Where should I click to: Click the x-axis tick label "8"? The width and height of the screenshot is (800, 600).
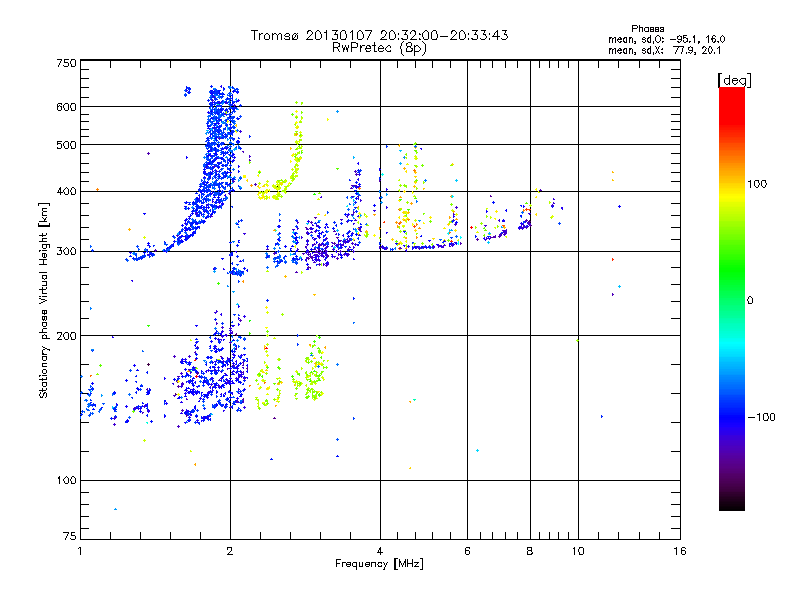pyautogui.click(x=530, y=551)
